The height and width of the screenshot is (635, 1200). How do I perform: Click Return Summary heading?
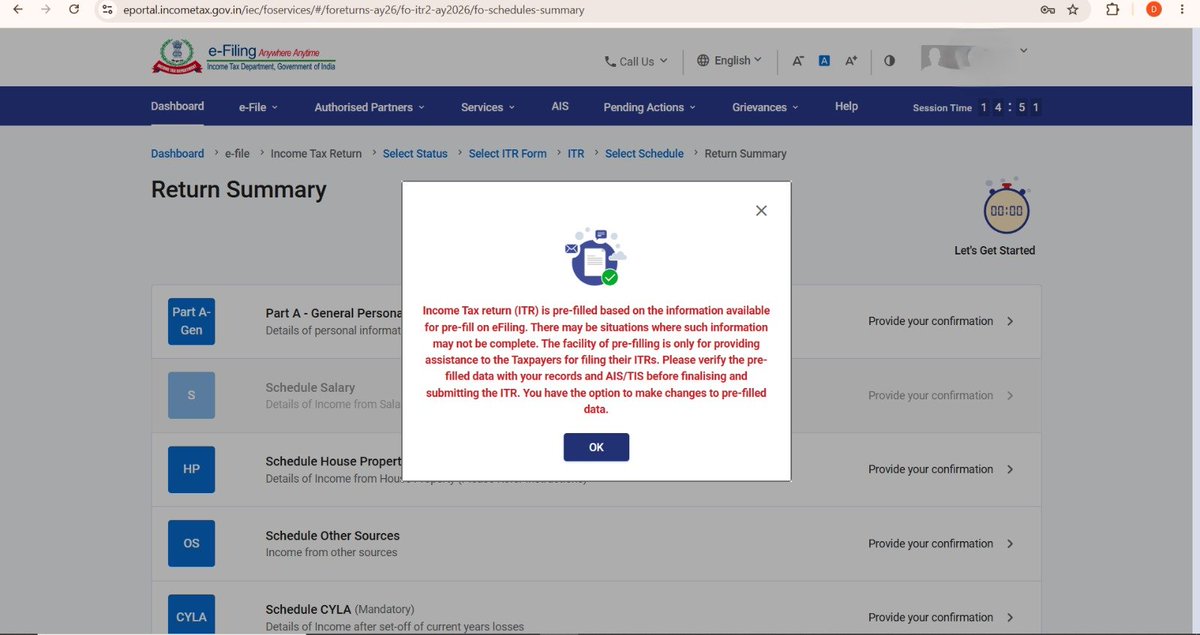(239, 190)
